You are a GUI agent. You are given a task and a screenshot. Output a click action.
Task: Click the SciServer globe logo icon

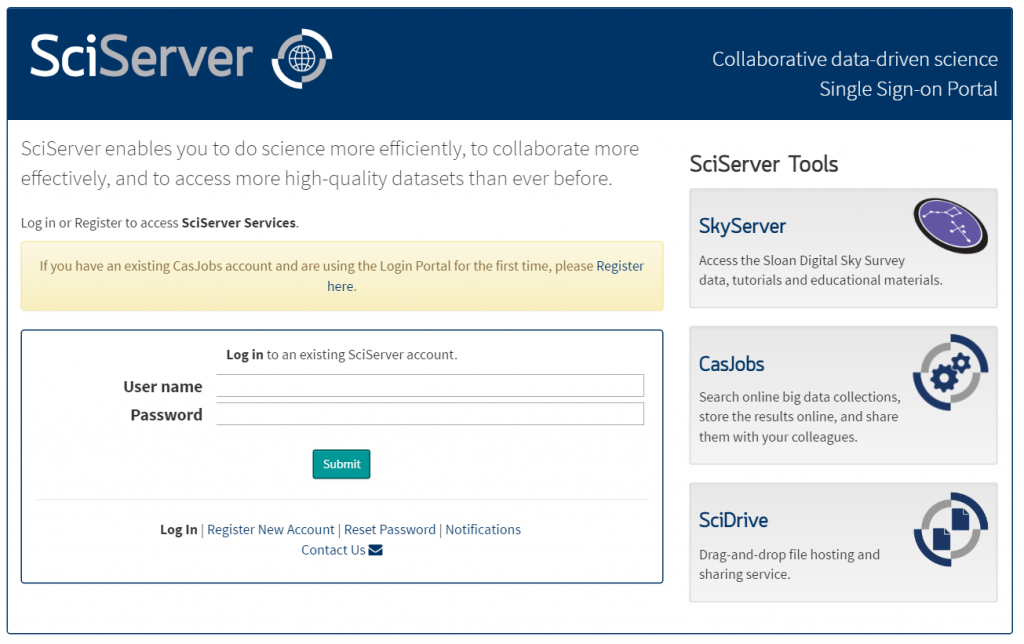(x=300, y=60)
